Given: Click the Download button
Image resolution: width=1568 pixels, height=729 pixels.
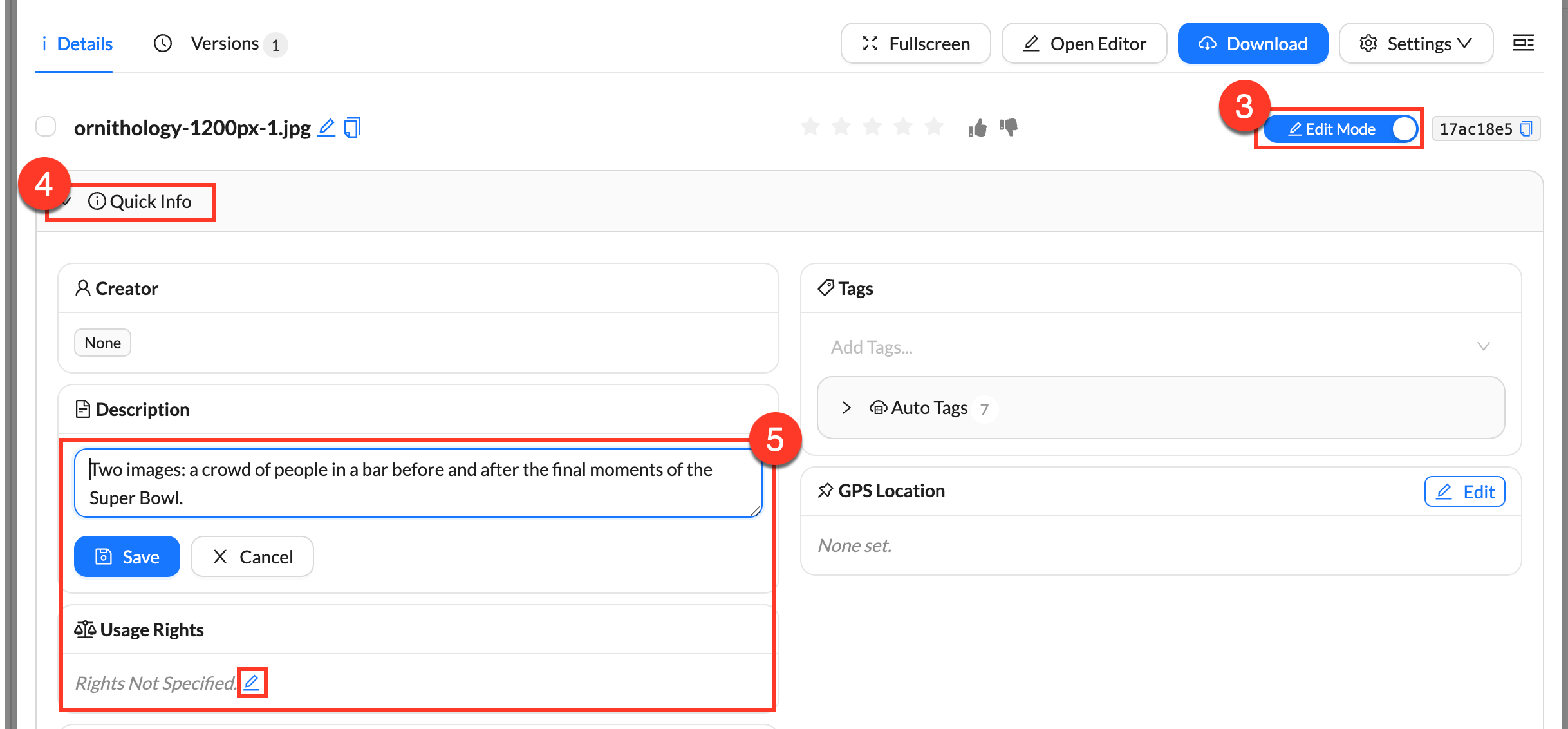Looking at the screenshot, I should pos(1253,43).
